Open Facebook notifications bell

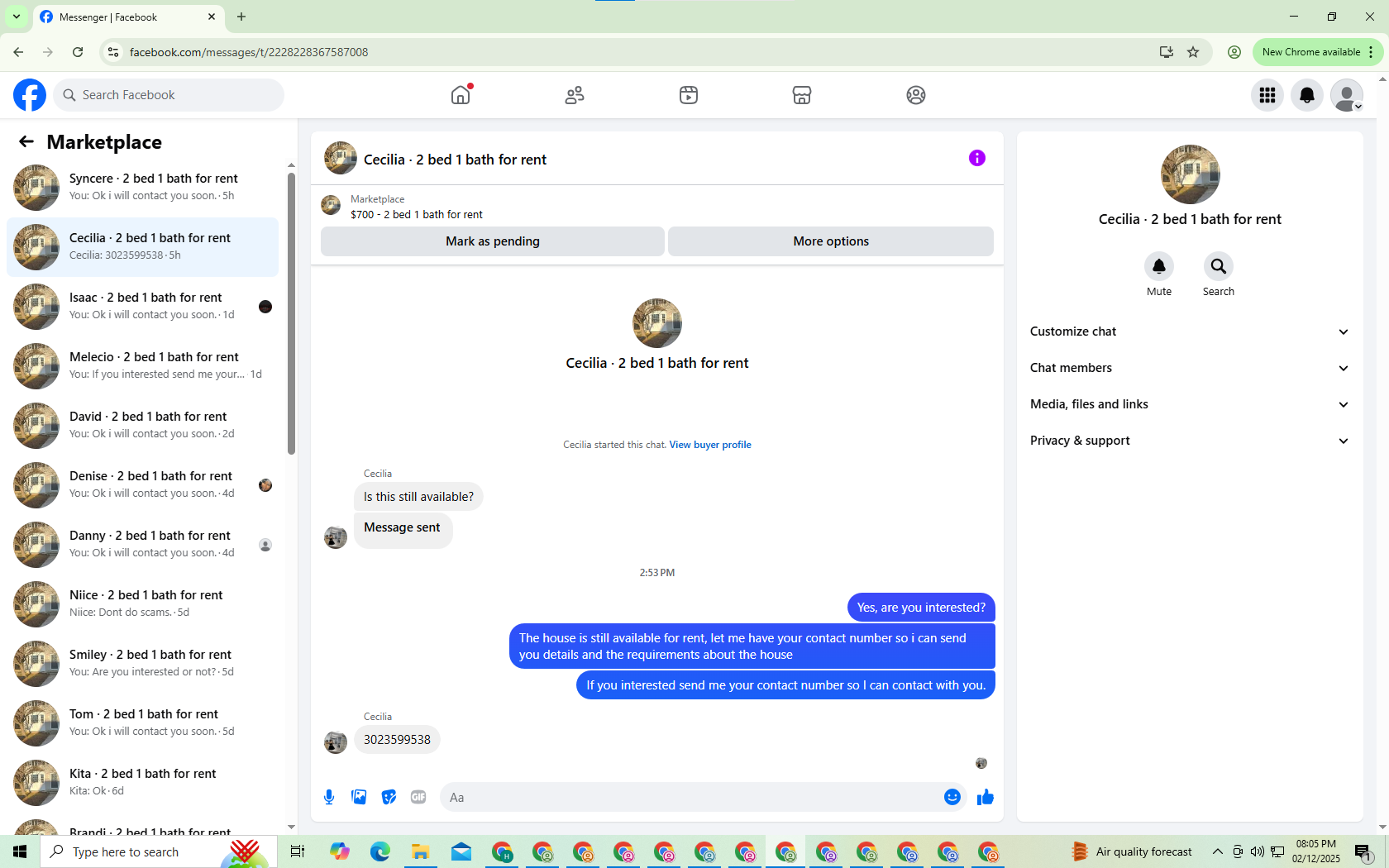click(x=1307, y=95)
